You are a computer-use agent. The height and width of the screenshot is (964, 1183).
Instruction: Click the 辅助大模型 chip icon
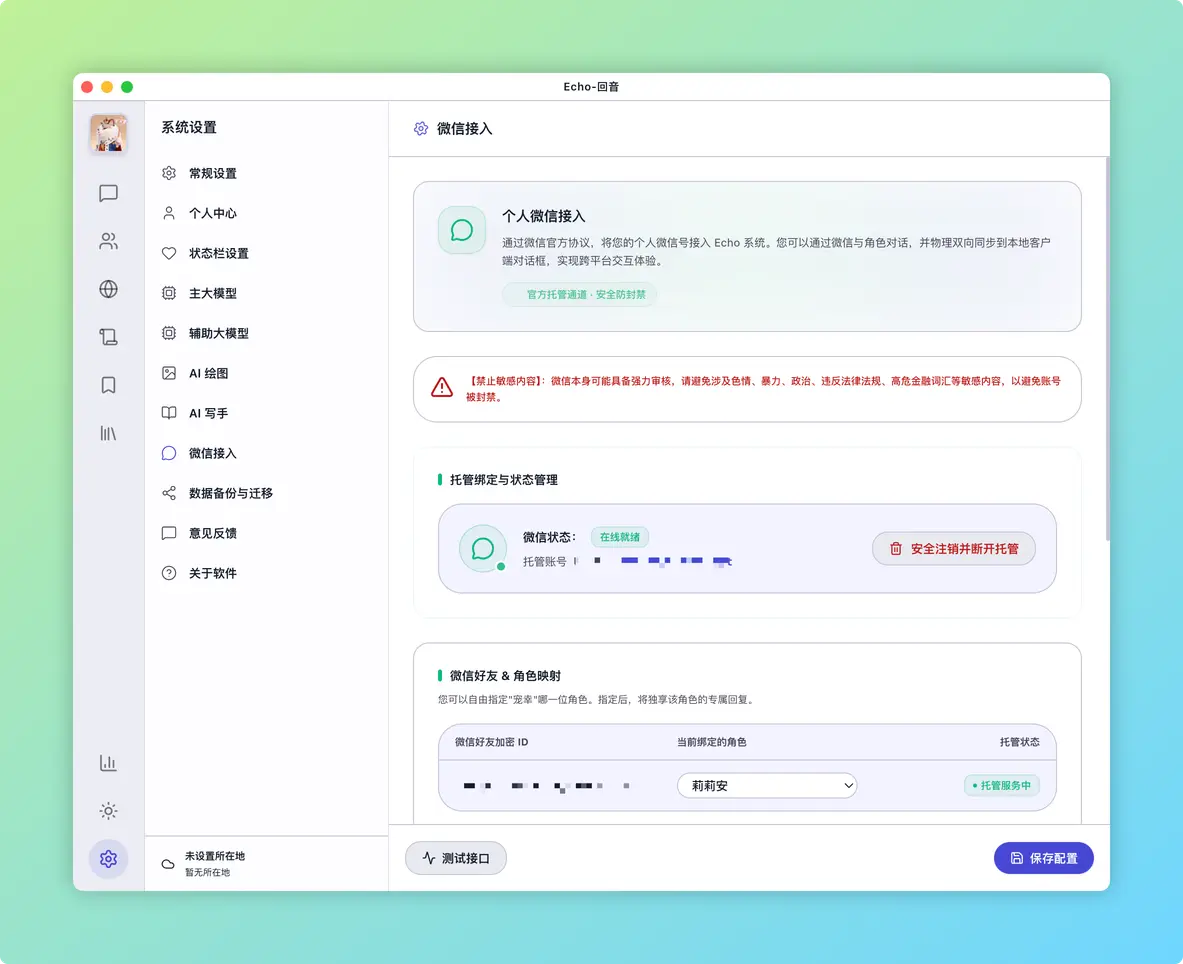pyautogui.click(x=169, y=333)
